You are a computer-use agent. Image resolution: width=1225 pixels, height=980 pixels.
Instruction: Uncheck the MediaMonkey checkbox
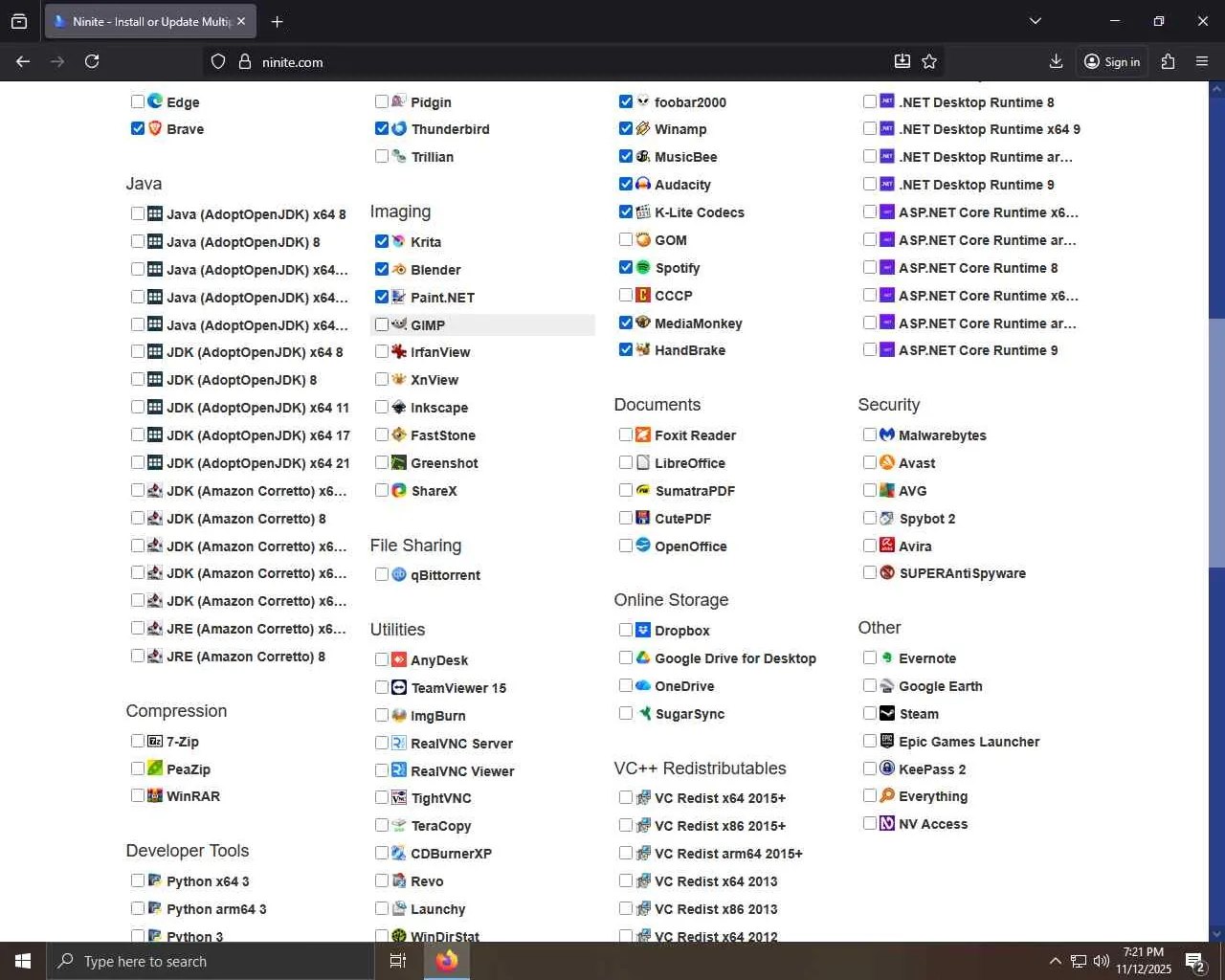coord(626,323)
